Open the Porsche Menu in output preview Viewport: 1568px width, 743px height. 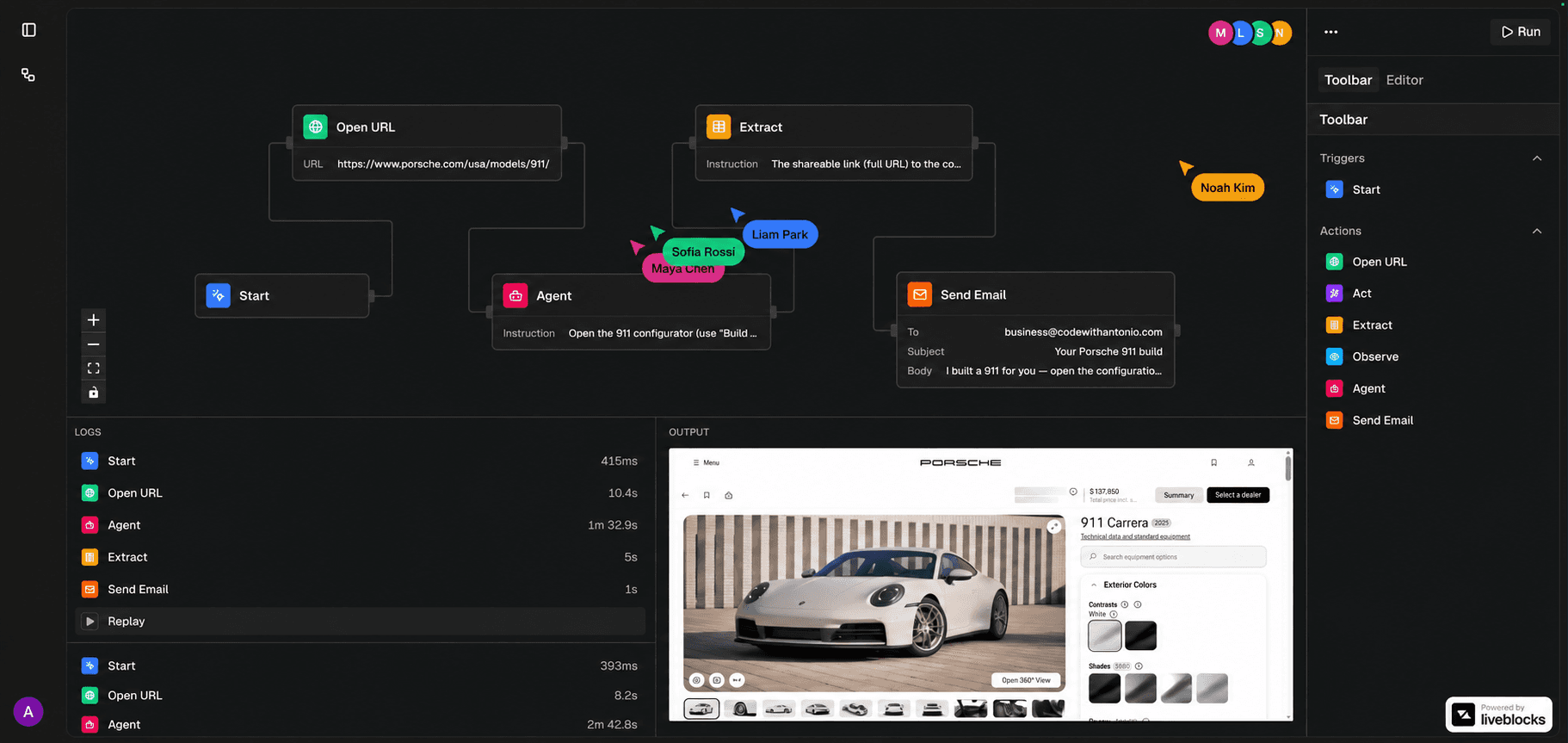point(706,462)
